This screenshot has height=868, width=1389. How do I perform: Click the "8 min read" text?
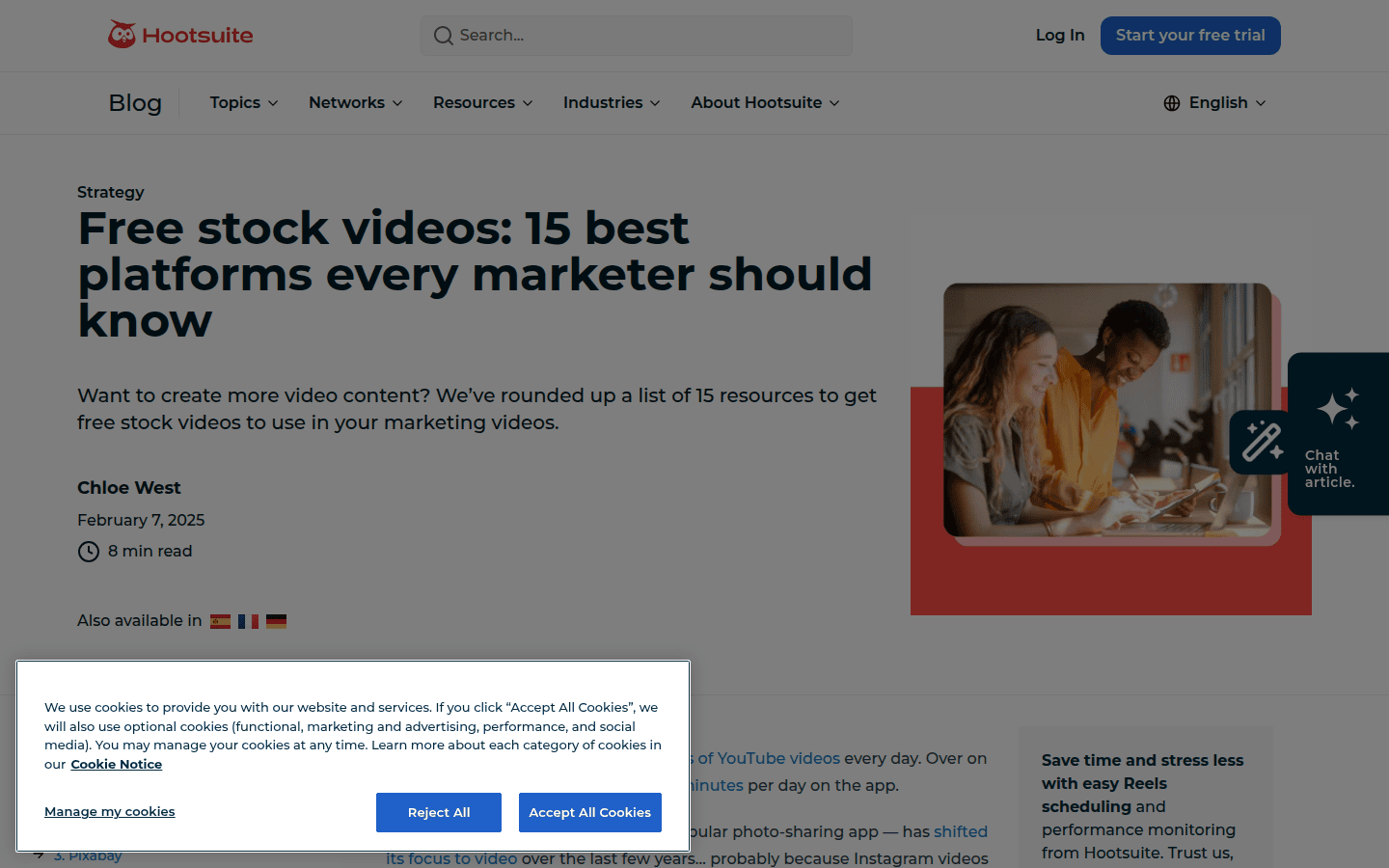pyautogui.click(x=150, y=552)
